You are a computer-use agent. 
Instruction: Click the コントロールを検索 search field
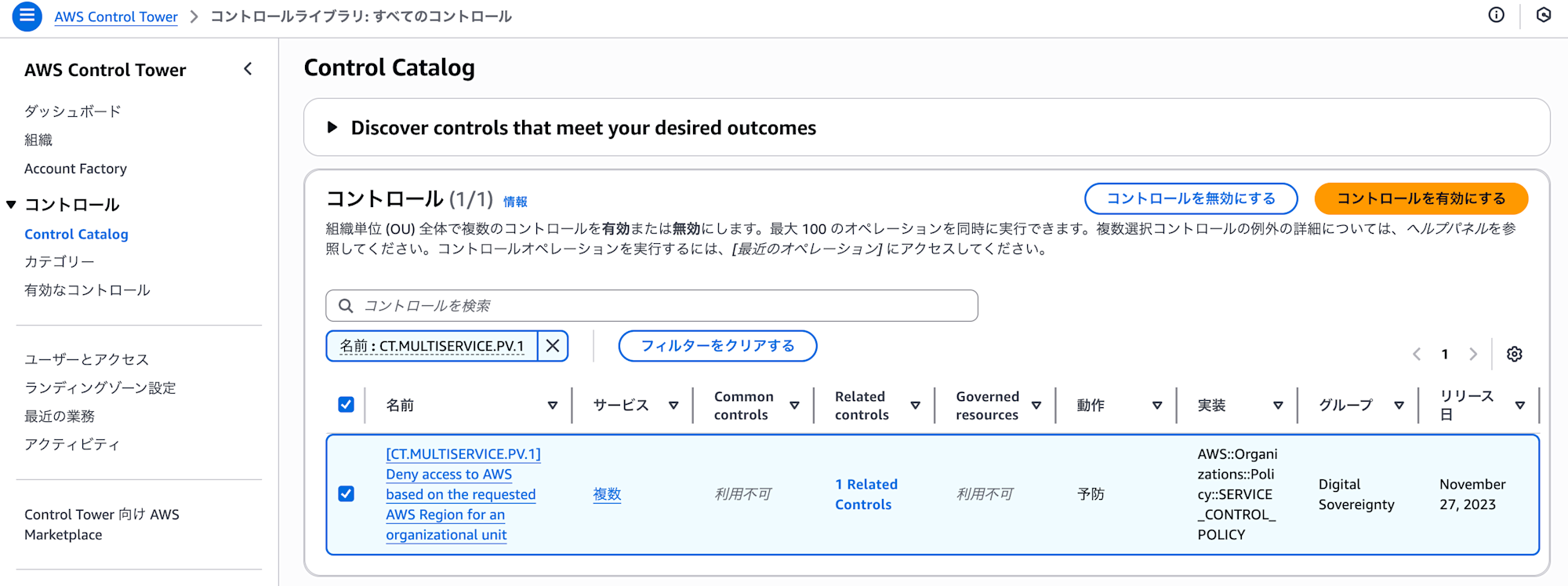coord(651,305)
